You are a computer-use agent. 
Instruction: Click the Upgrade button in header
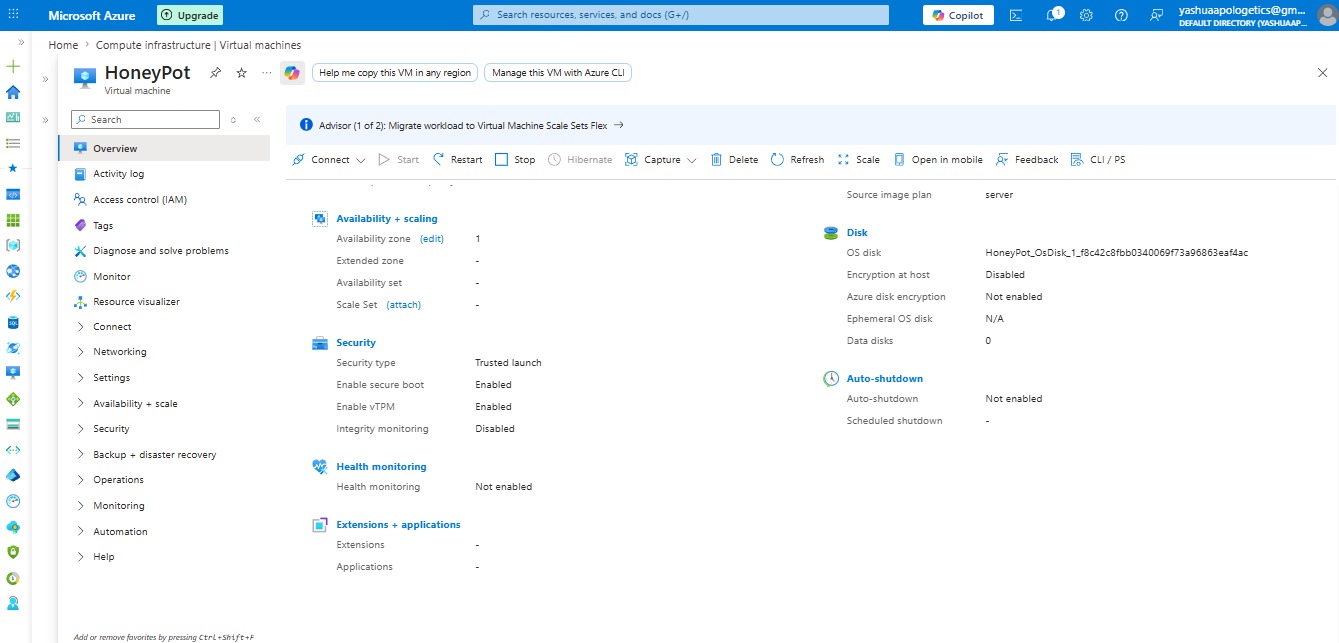[x=190, y=15]
